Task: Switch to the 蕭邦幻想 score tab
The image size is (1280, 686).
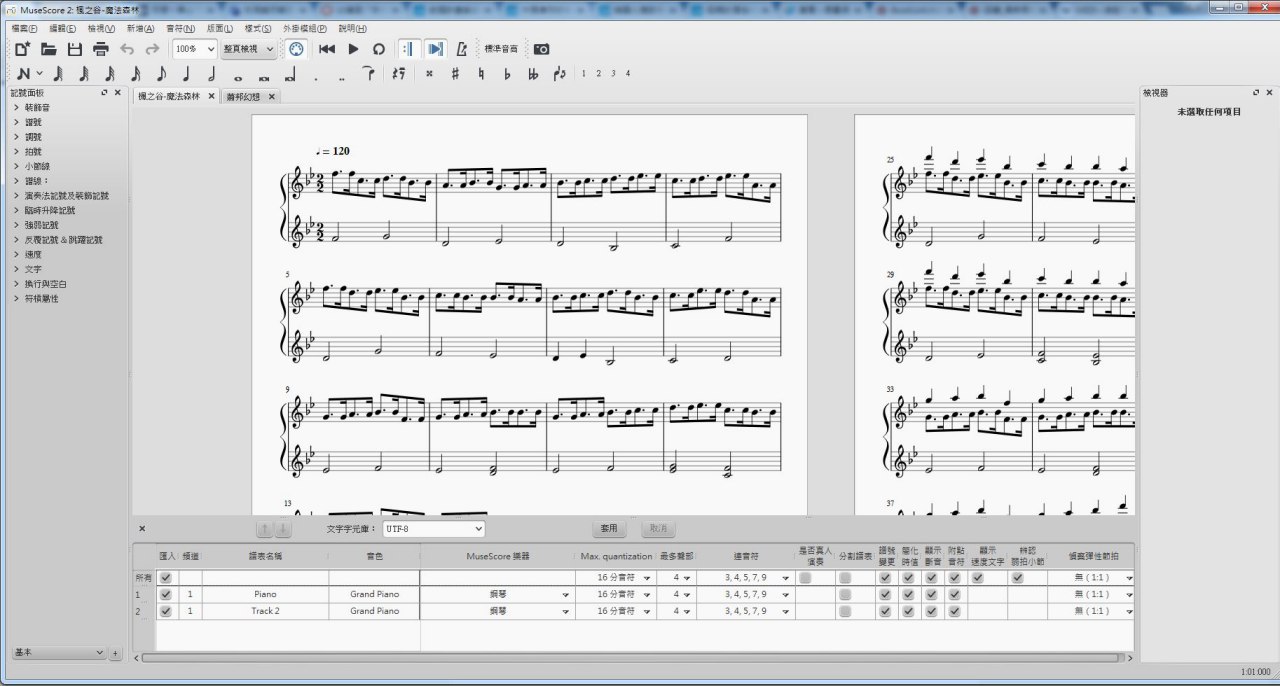Action: (x=244, y=97)
